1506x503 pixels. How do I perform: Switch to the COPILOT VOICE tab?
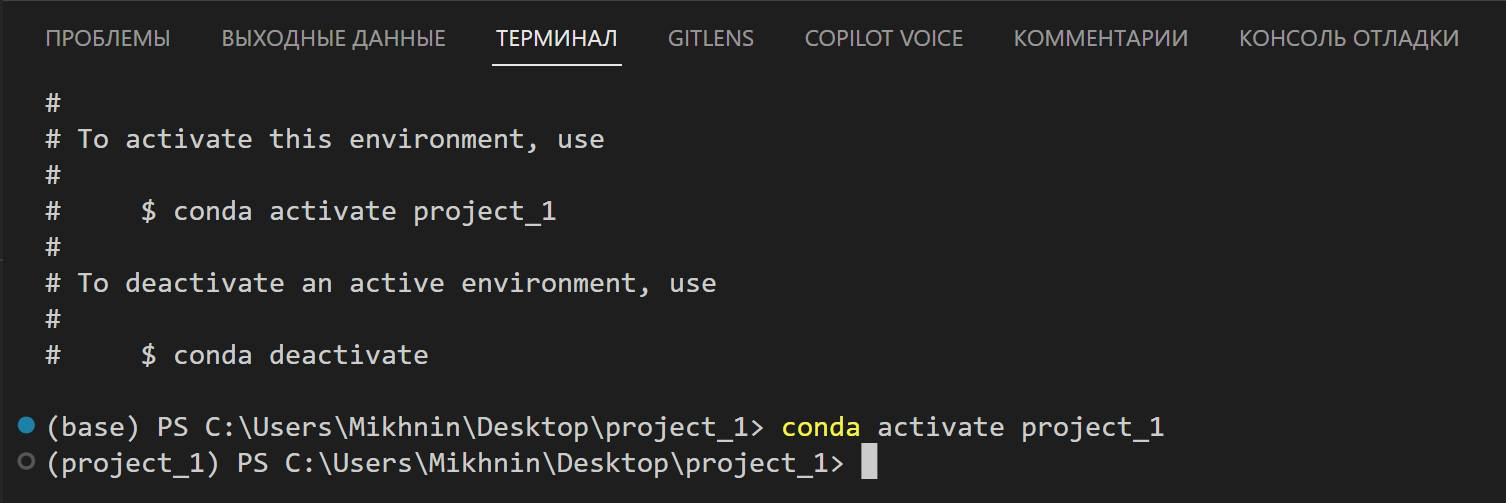pyautogui.click(x=883, y=39)
